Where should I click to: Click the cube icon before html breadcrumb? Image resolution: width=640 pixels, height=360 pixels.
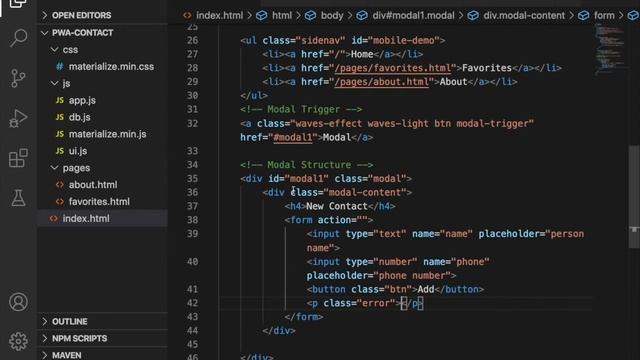[x=262, y=16]
